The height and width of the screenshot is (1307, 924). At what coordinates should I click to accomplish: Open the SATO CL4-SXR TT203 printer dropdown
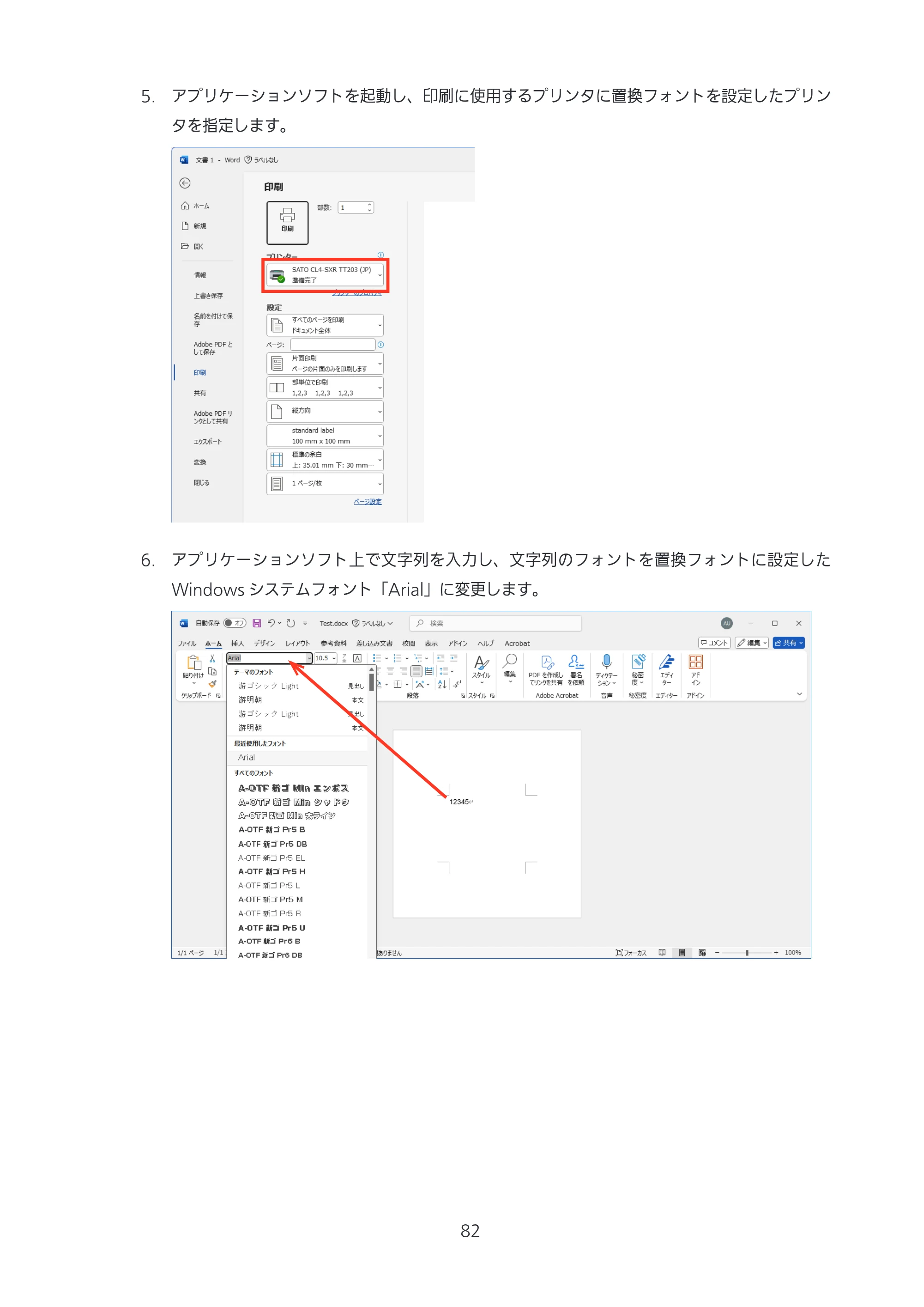[326, 275]
